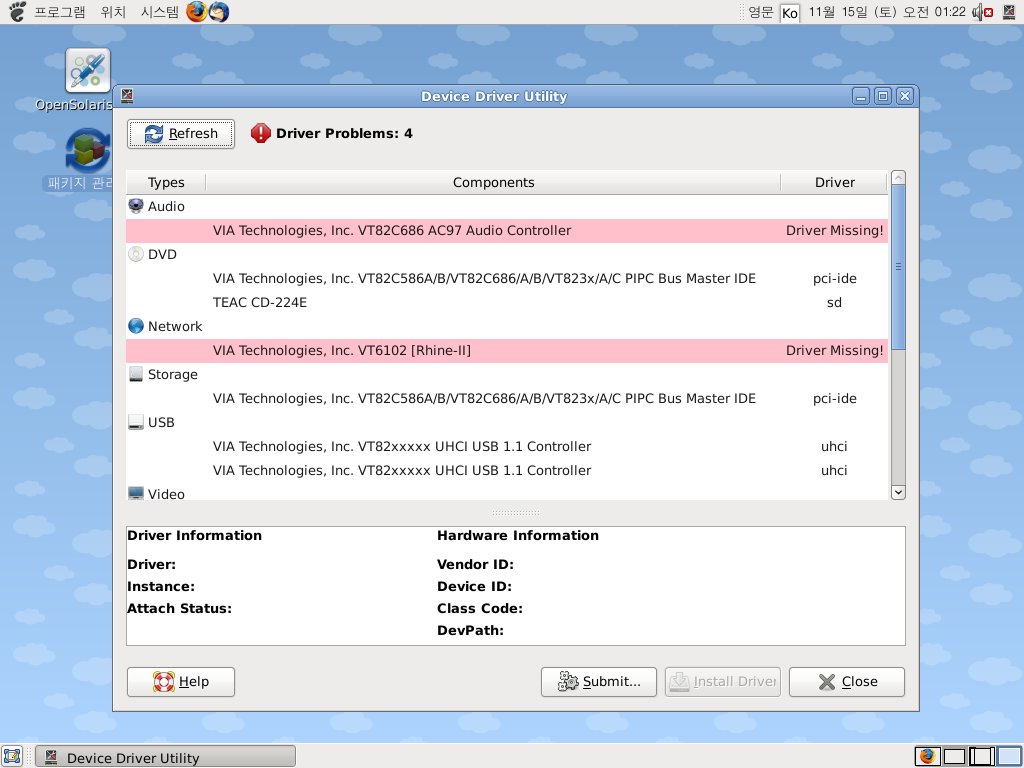Click the Types column header
The image size is (1024, 768).
(166, 182)
